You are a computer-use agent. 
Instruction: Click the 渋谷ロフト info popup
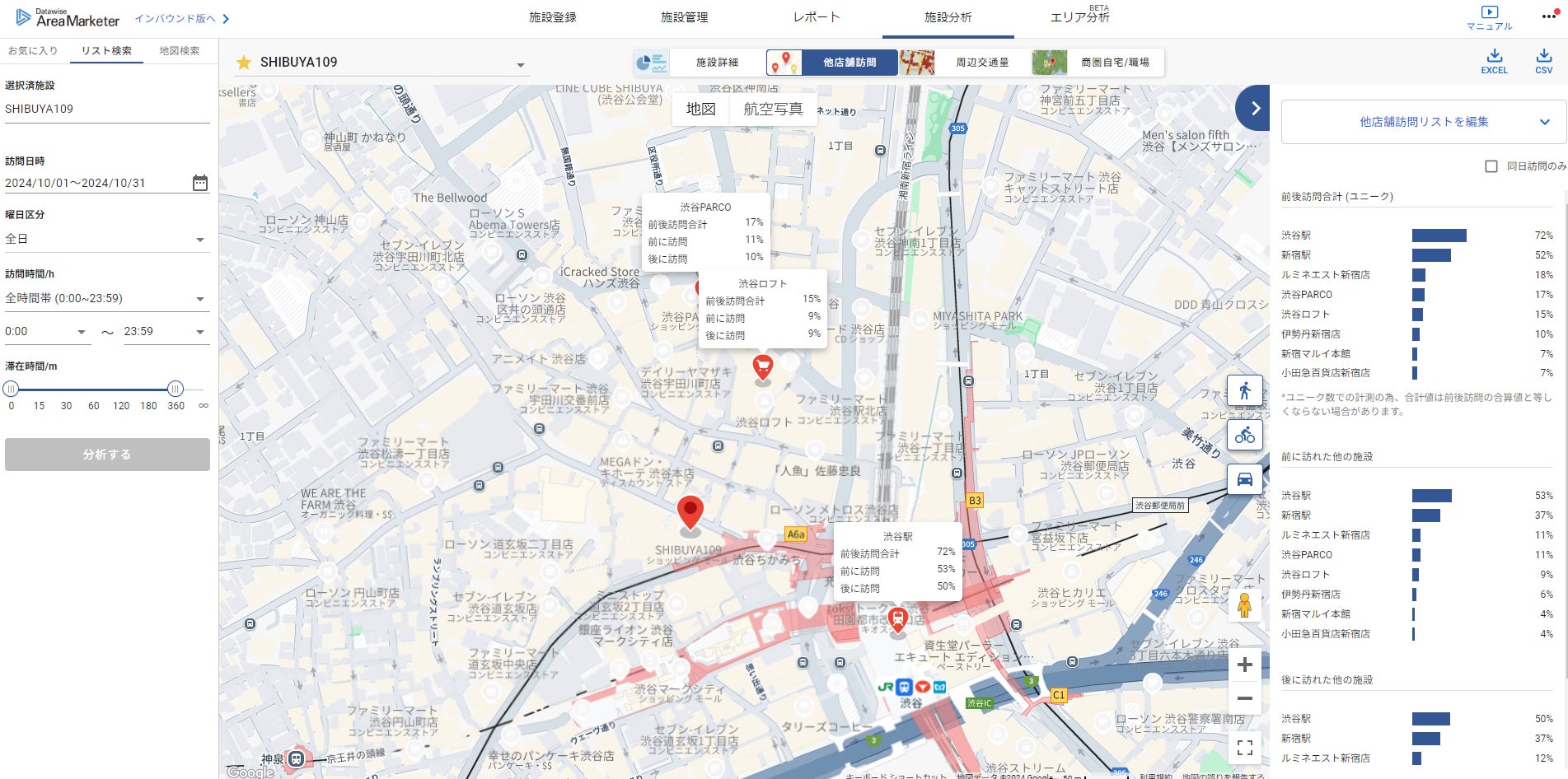[x=763, y=309]
